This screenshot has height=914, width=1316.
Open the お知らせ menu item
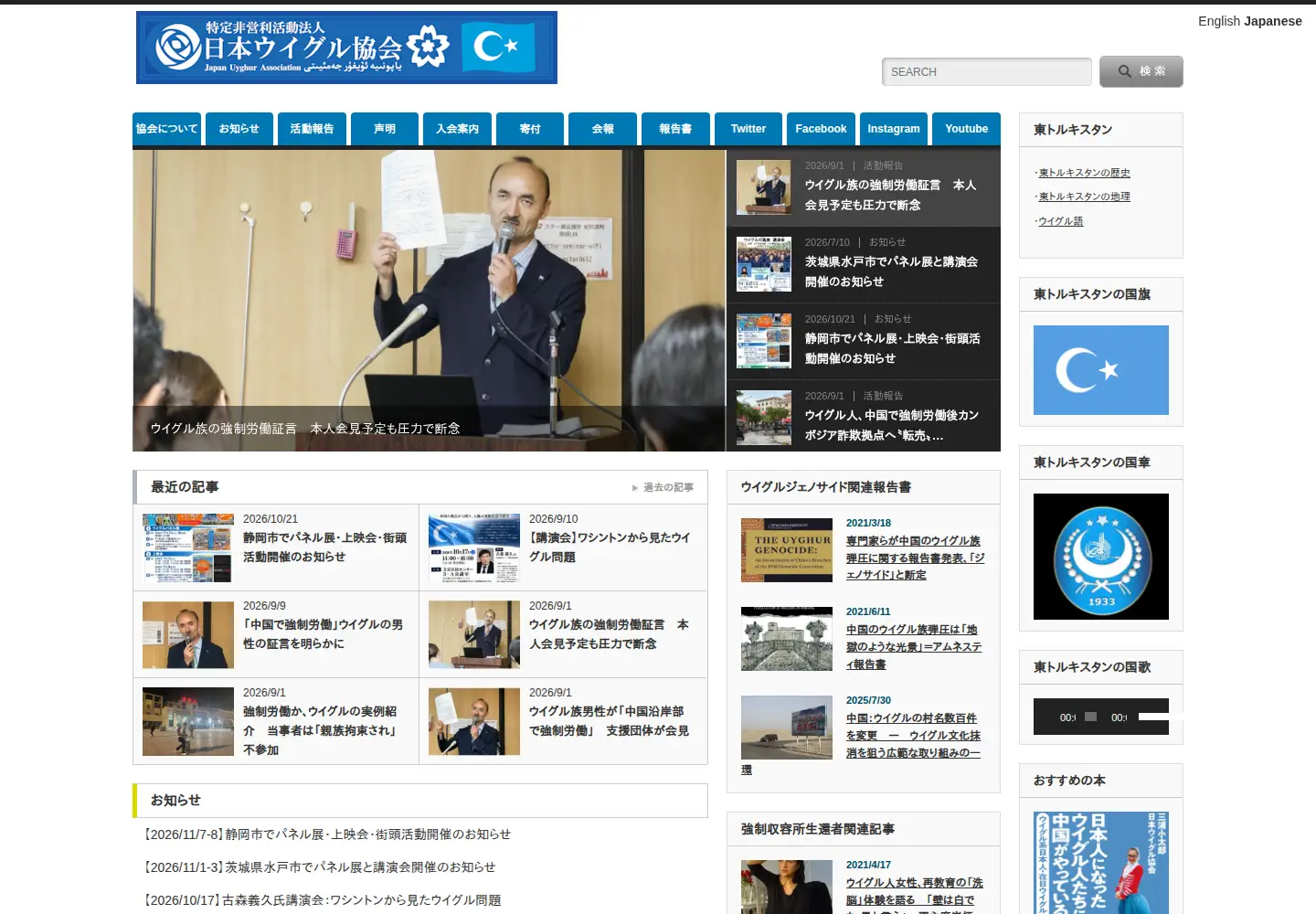239,129
